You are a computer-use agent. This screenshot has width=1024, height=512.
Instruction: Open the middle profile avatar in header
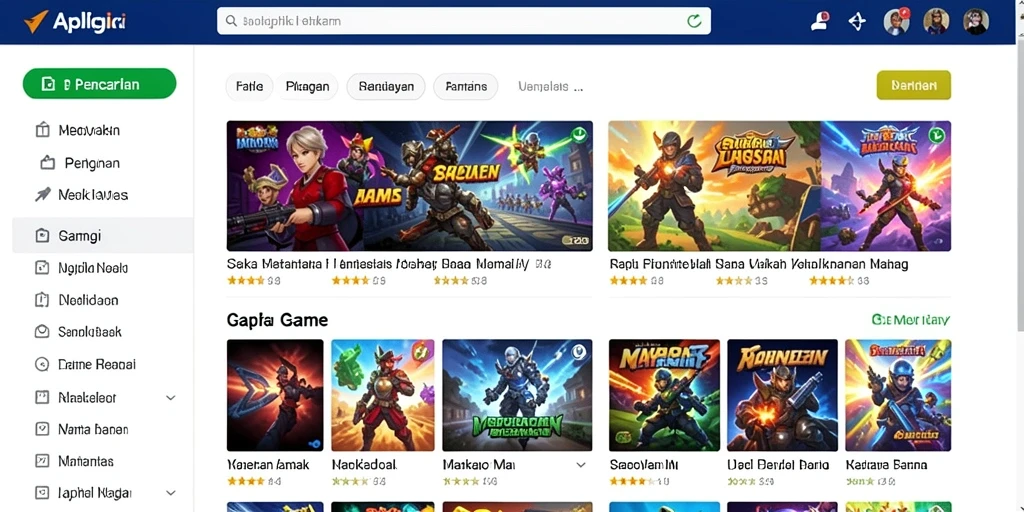point(936,22)
